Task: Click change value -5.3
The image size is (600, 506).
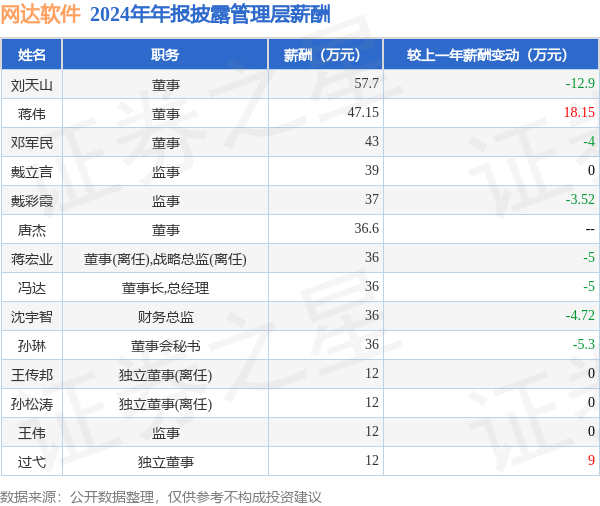Action: click(x=584, y=344)
